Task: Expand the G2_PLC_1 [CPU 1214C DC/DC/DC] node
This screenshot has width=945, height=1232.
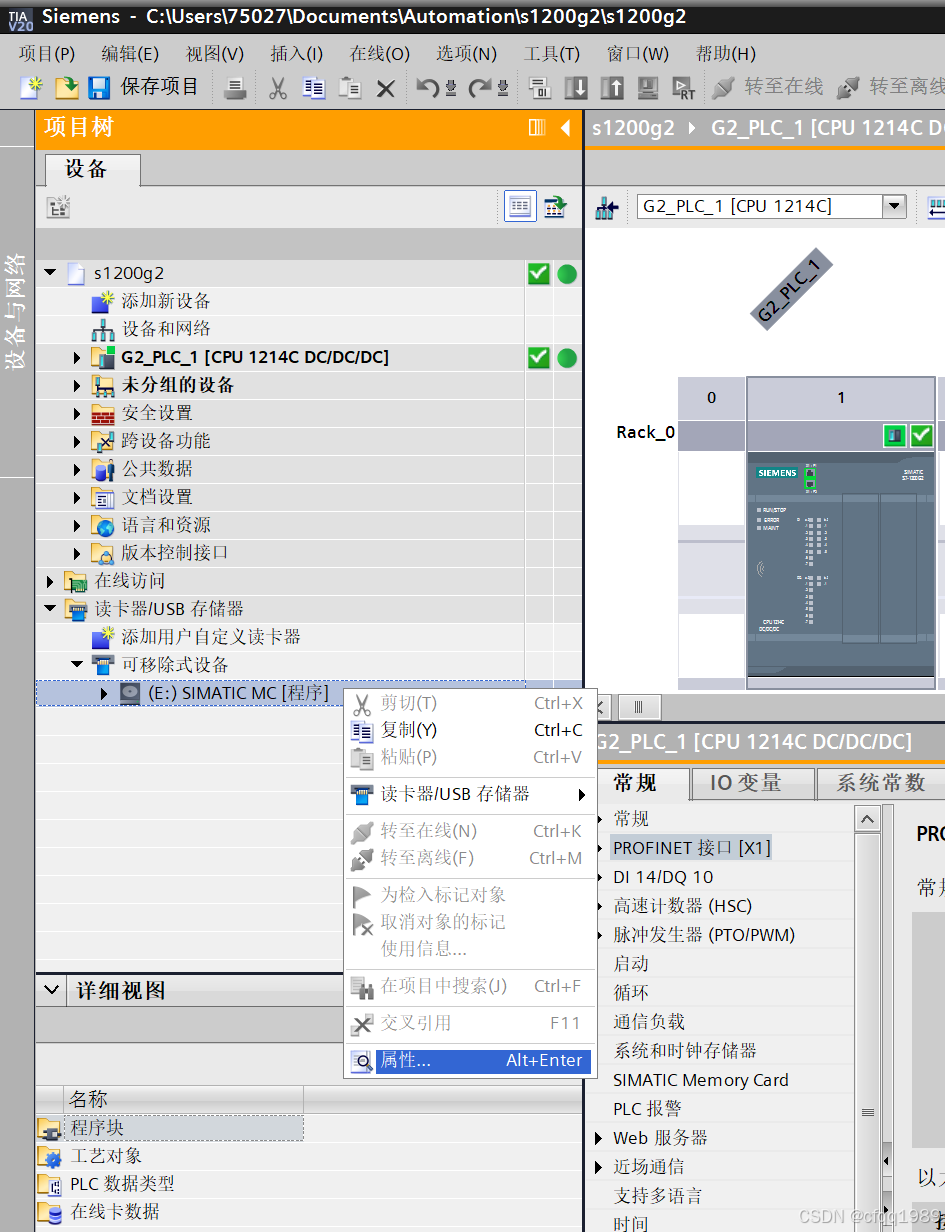Action: [77, 357]
